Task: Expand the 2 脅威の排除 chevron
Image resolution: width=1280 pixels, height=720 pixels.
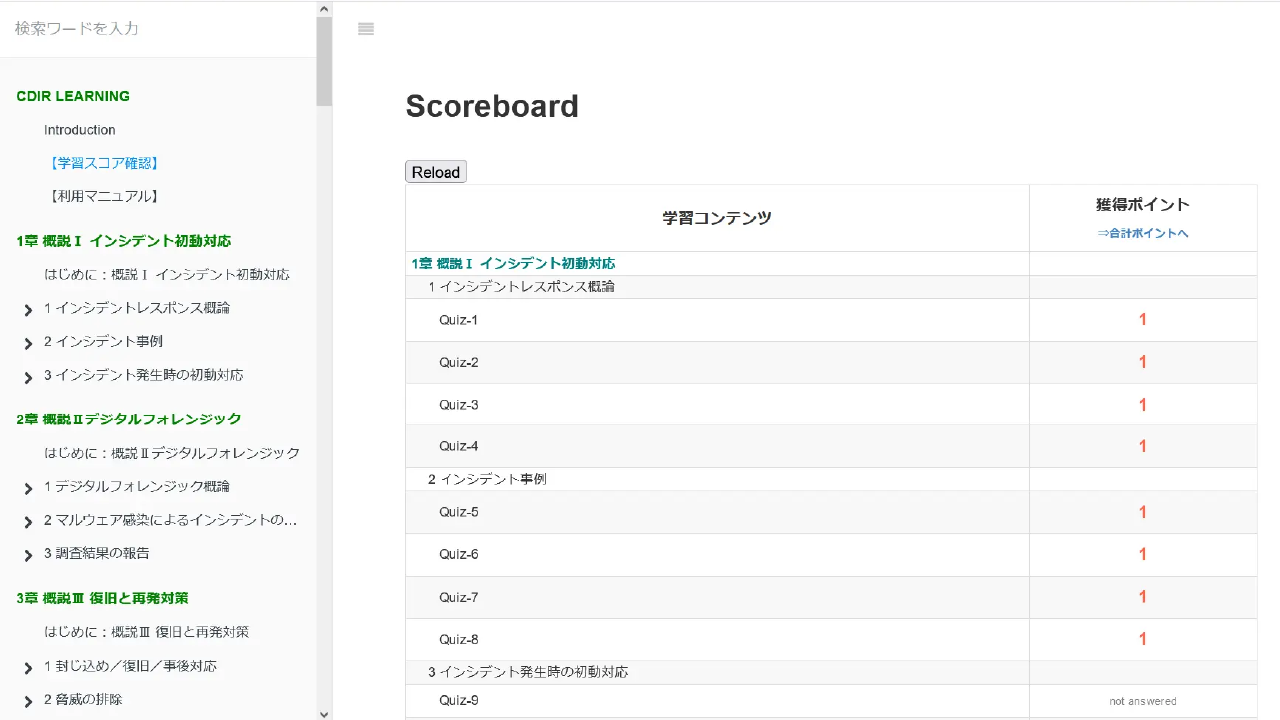Action: click(x=28, y=701)
